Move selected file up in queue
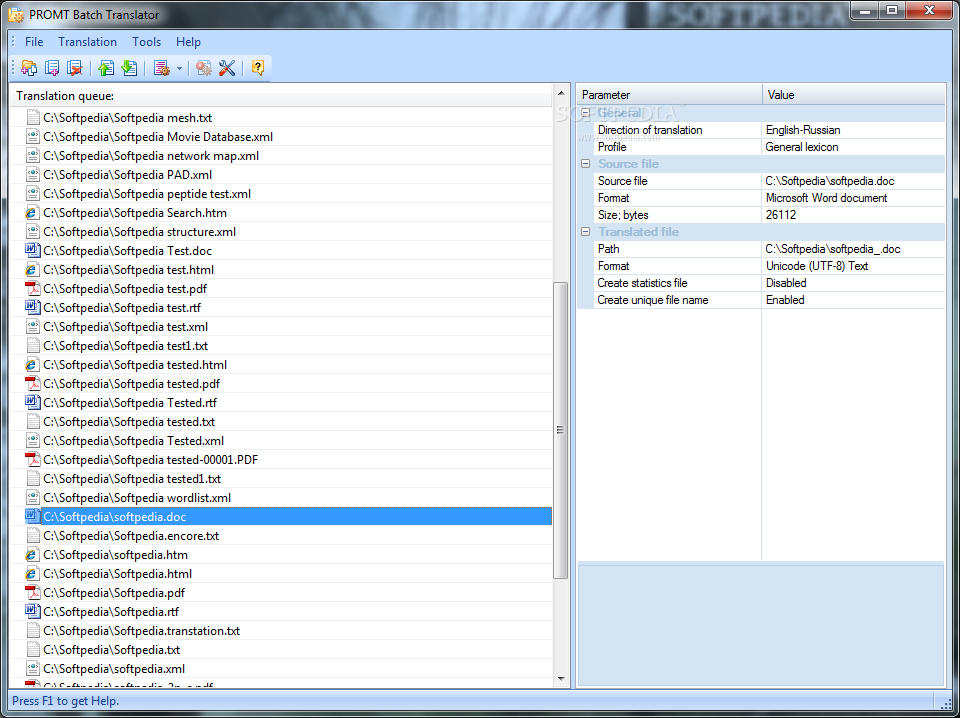960x718 pixels. pos(106,68)
